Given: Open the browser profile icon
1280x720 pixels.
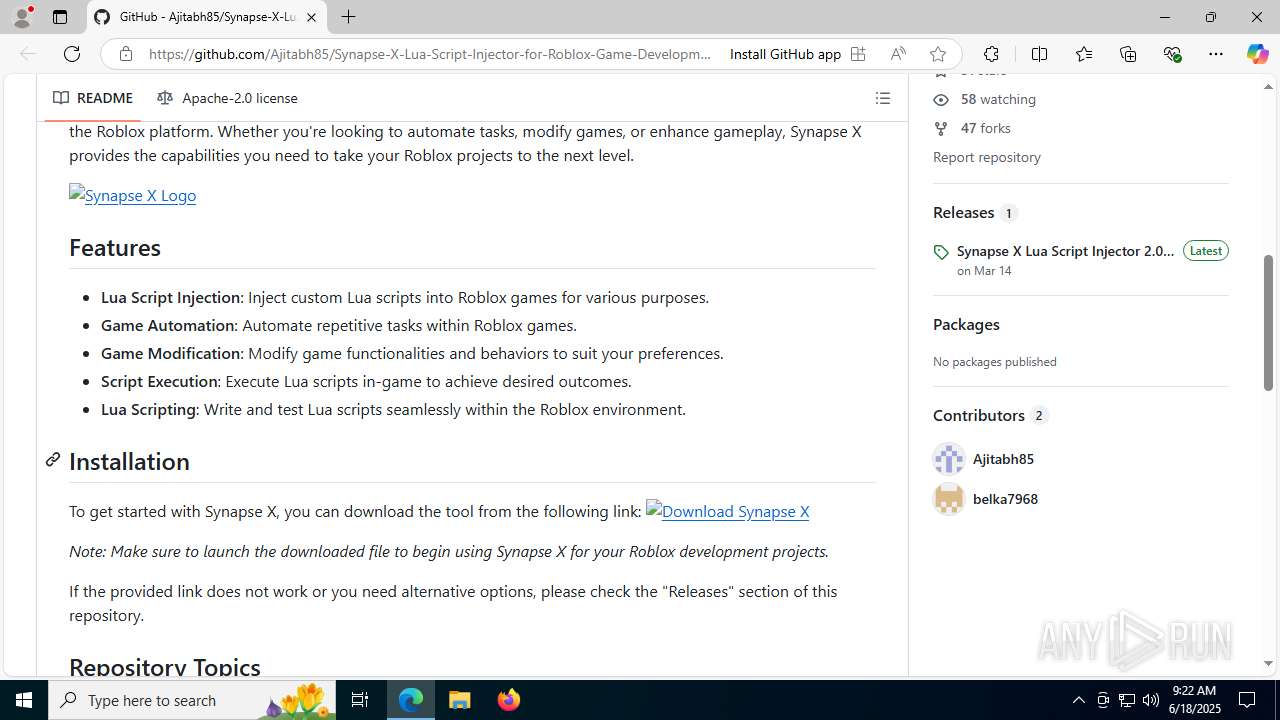Looking at the screenshot, I should [x=22, y=17].
